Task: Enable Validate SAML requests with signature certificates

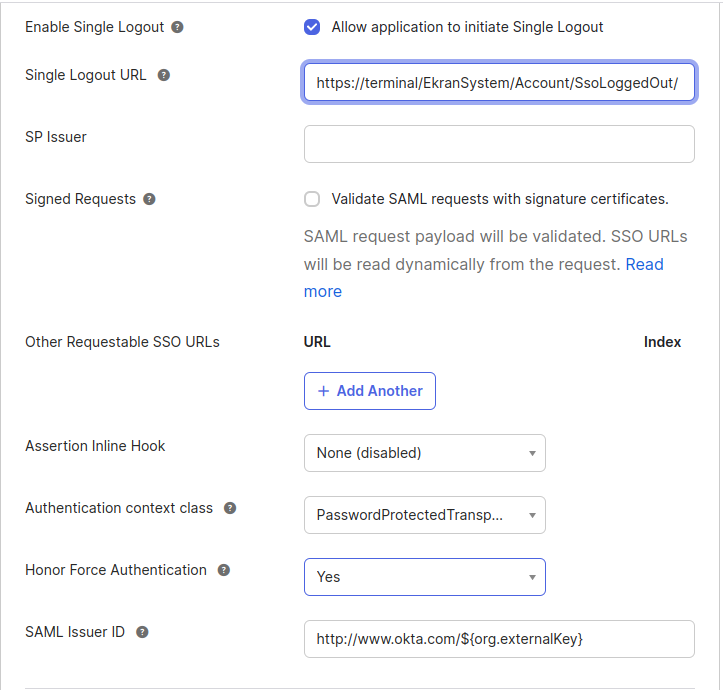Action: pos(312,199)
